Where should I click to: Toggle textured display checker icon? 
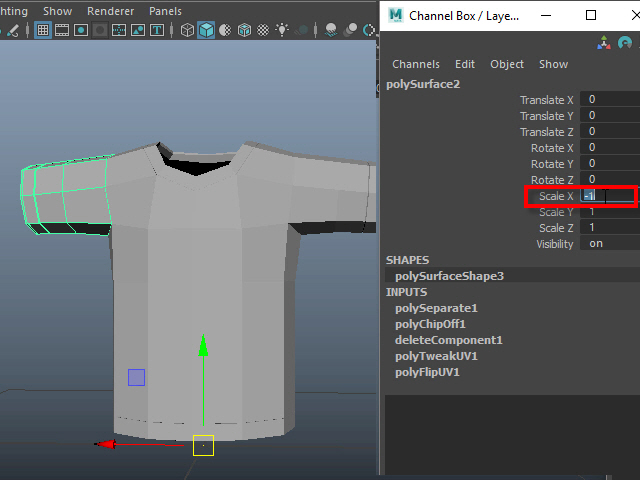coord(261,30)
